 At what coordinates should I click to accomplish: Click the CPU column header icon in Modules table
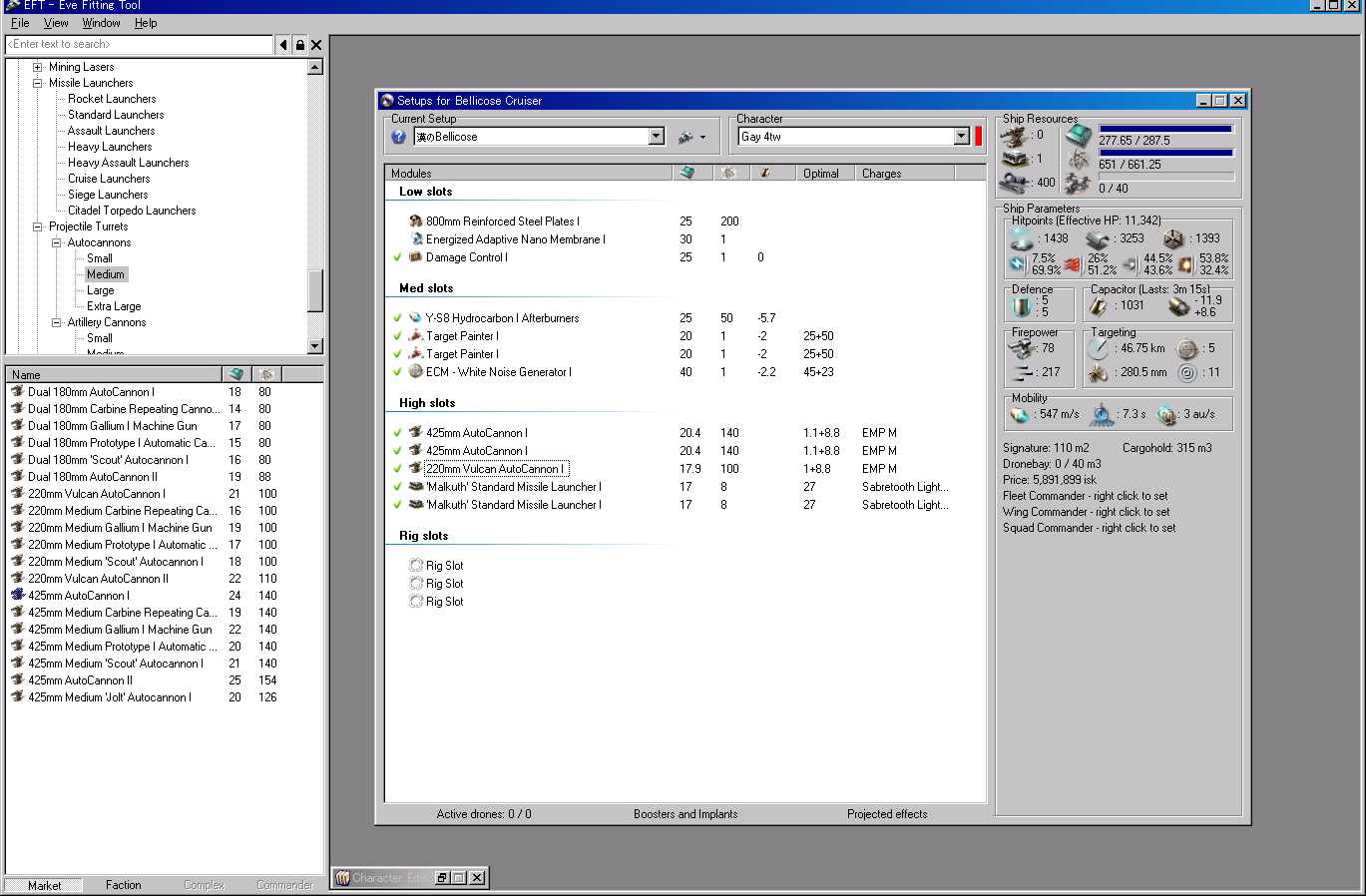687,173
